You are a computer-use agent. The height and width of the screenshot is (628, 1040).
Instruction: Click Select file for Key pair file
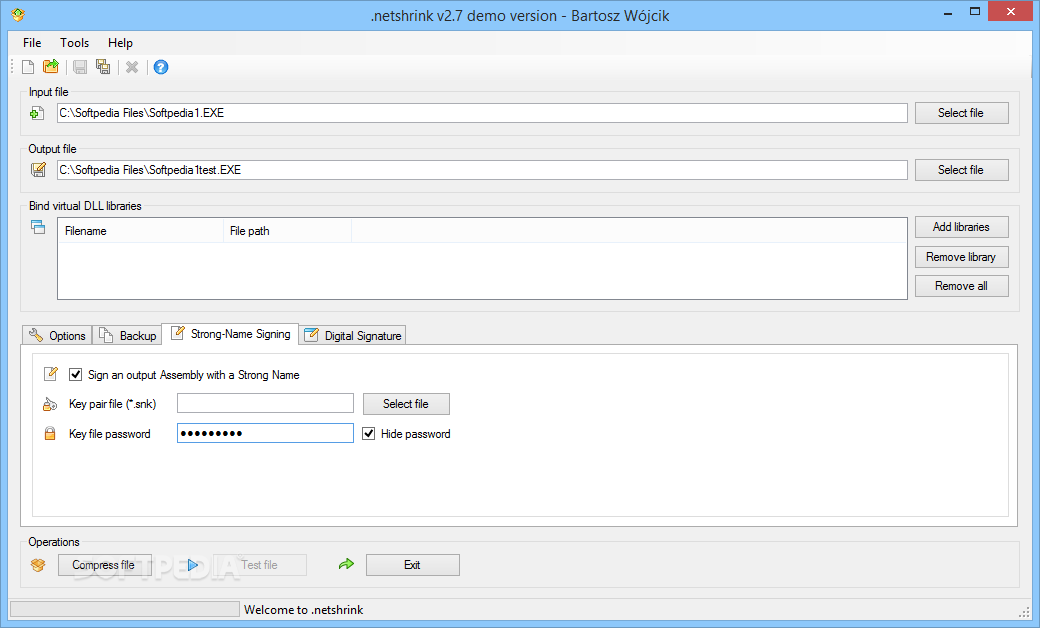click(406, 404)
